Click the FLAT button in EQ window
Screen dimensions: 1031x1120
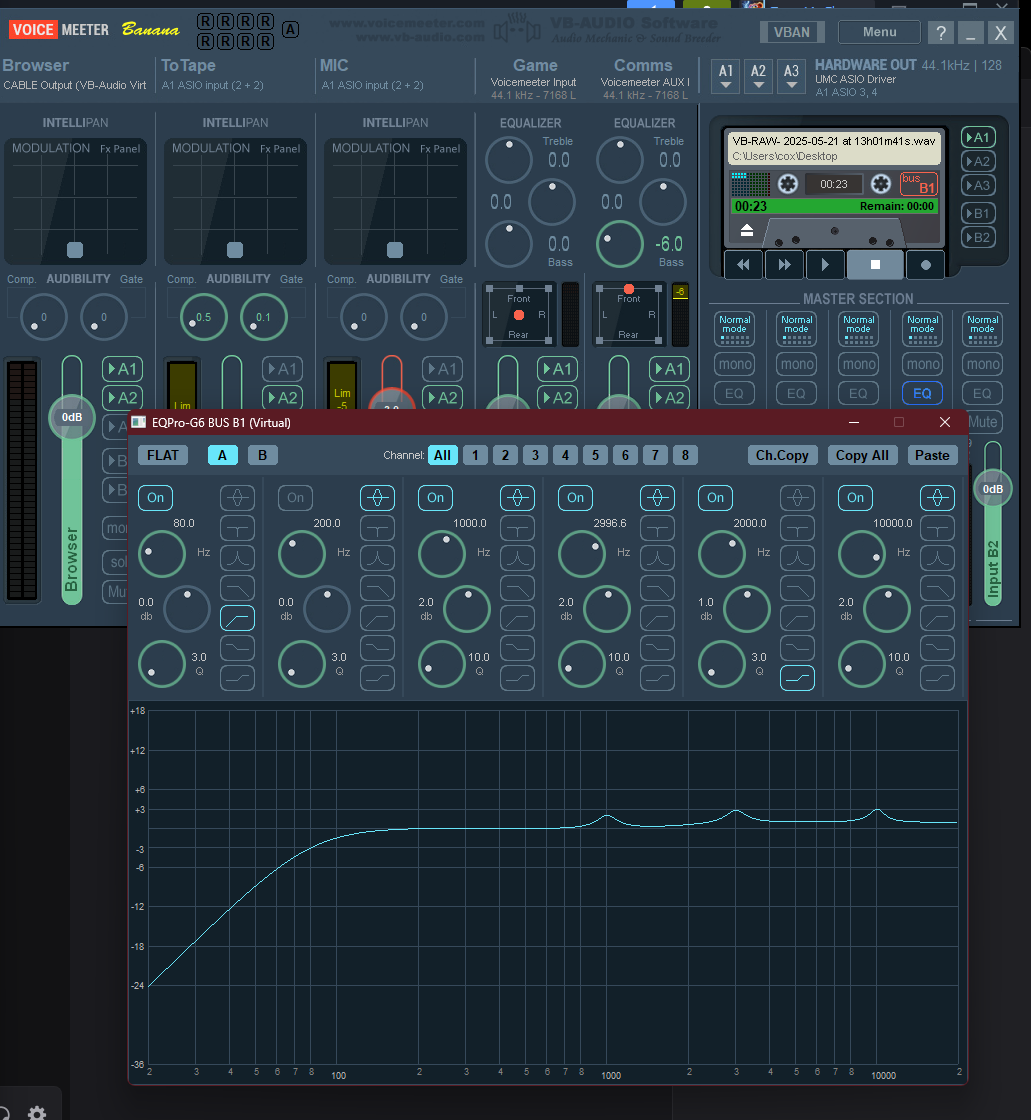[x=163, y=455]
